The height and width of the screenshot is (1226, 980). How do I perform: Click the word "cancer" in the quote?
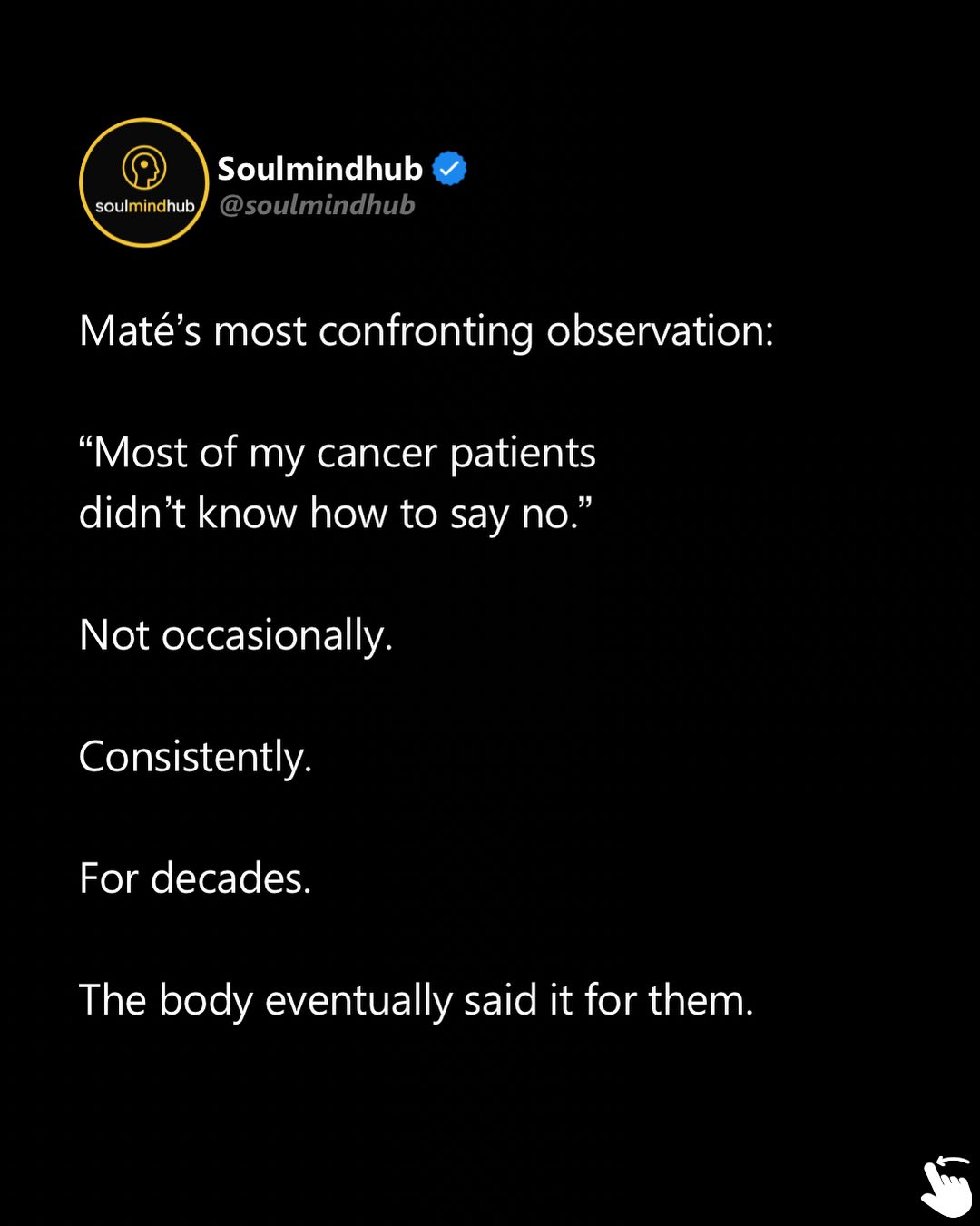[x=377, y=454]
